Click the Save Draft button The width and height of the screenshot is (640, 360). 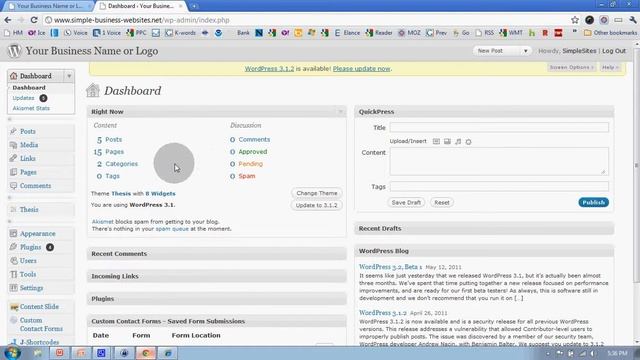406,202
